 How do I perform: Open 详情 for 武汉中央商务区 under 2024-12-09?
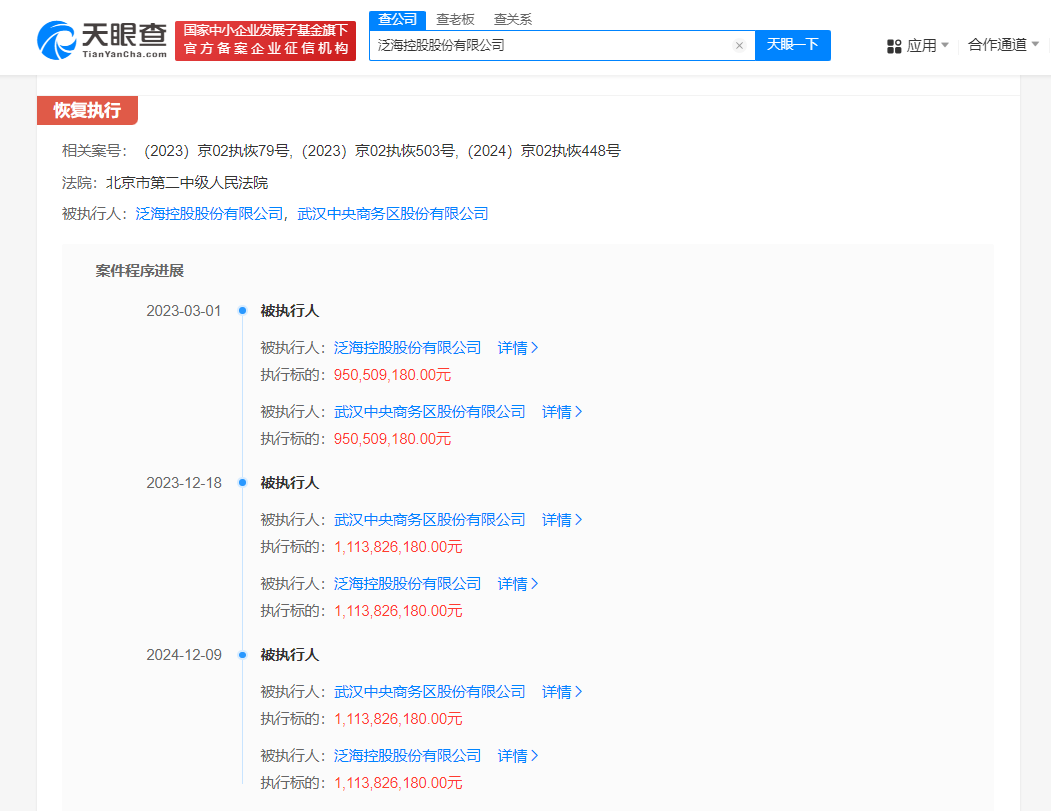(562, 692)
